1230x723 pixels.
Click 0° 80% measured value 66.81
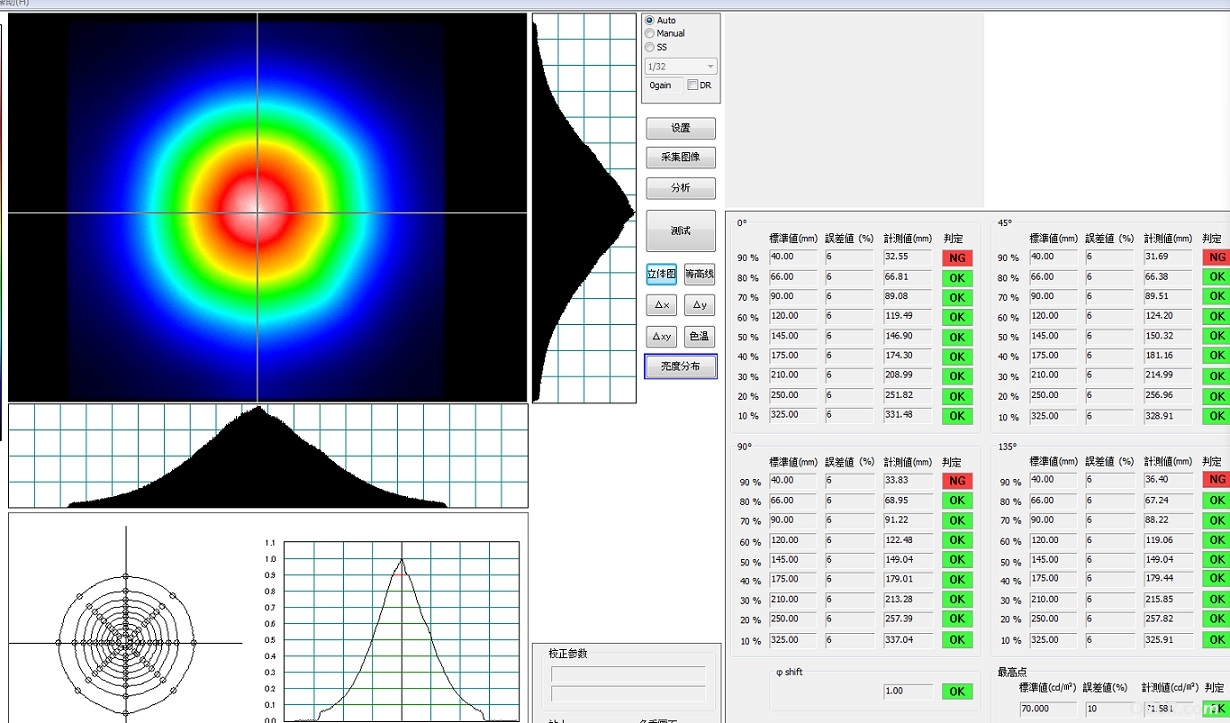[x=908, y=277]
